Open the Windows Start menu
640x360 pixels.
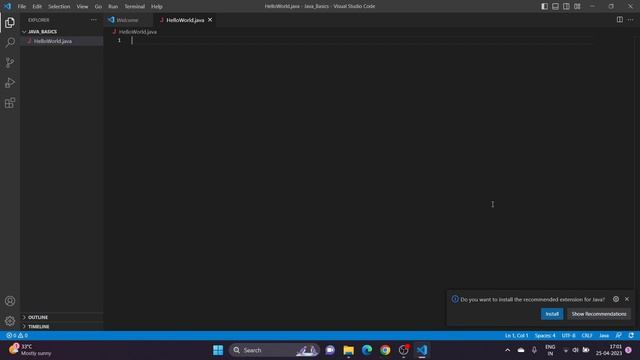[218, 350]
